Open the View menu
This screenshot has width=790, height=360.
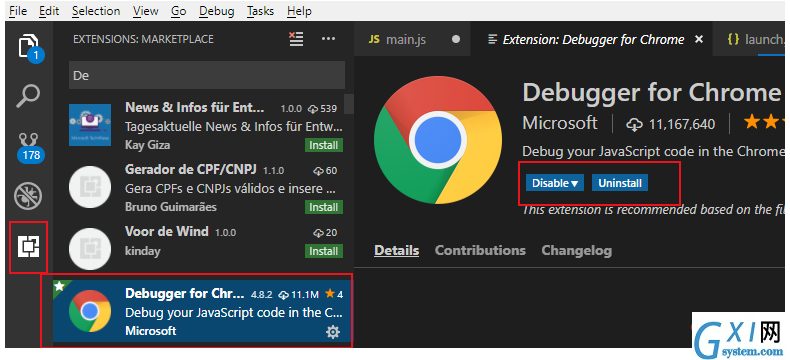[146, 11]
